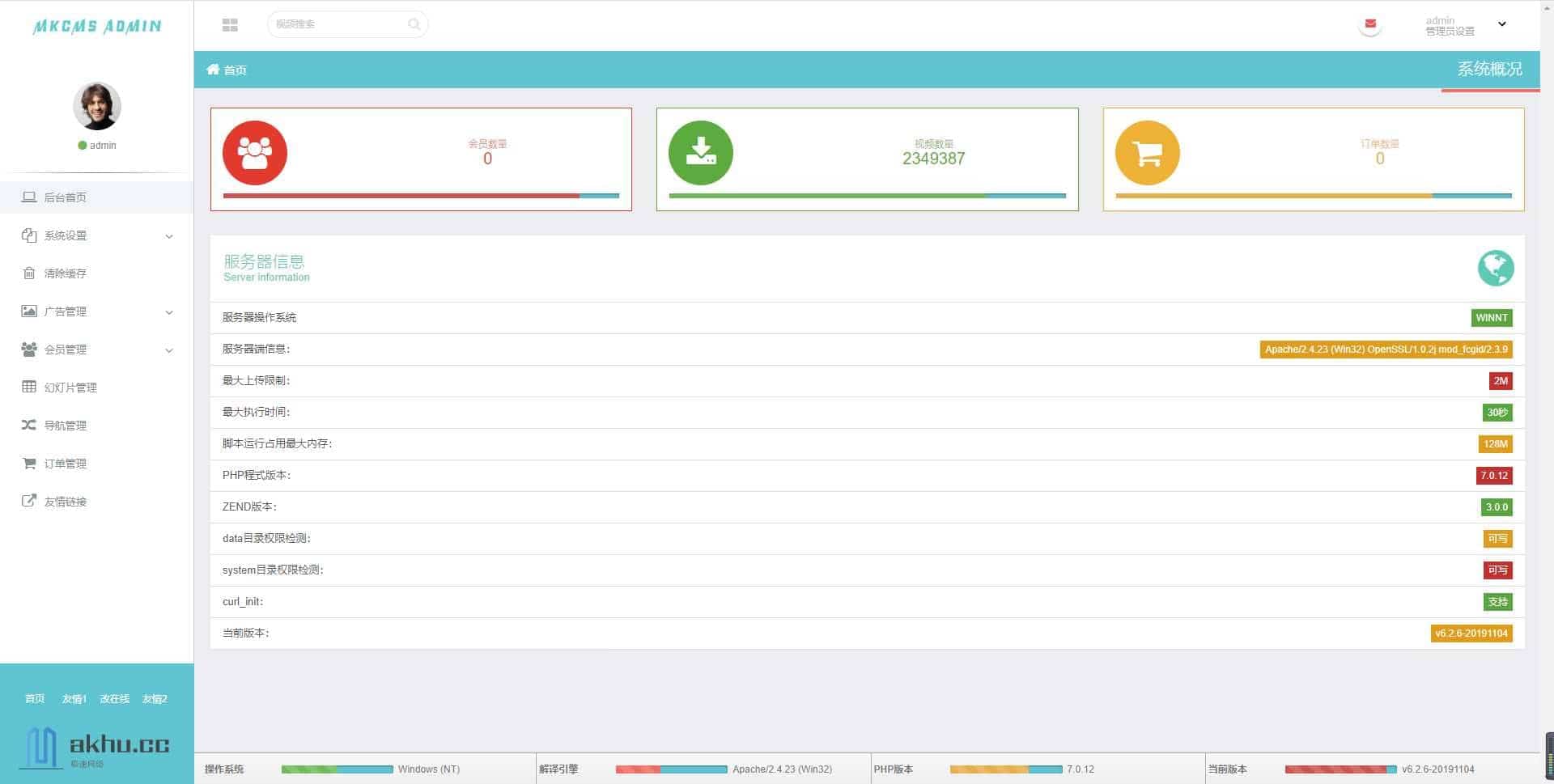This screenshot has height=784, width=1554.
Task: Click the 订单数量 progress bar
Action: coord(1314,196)
